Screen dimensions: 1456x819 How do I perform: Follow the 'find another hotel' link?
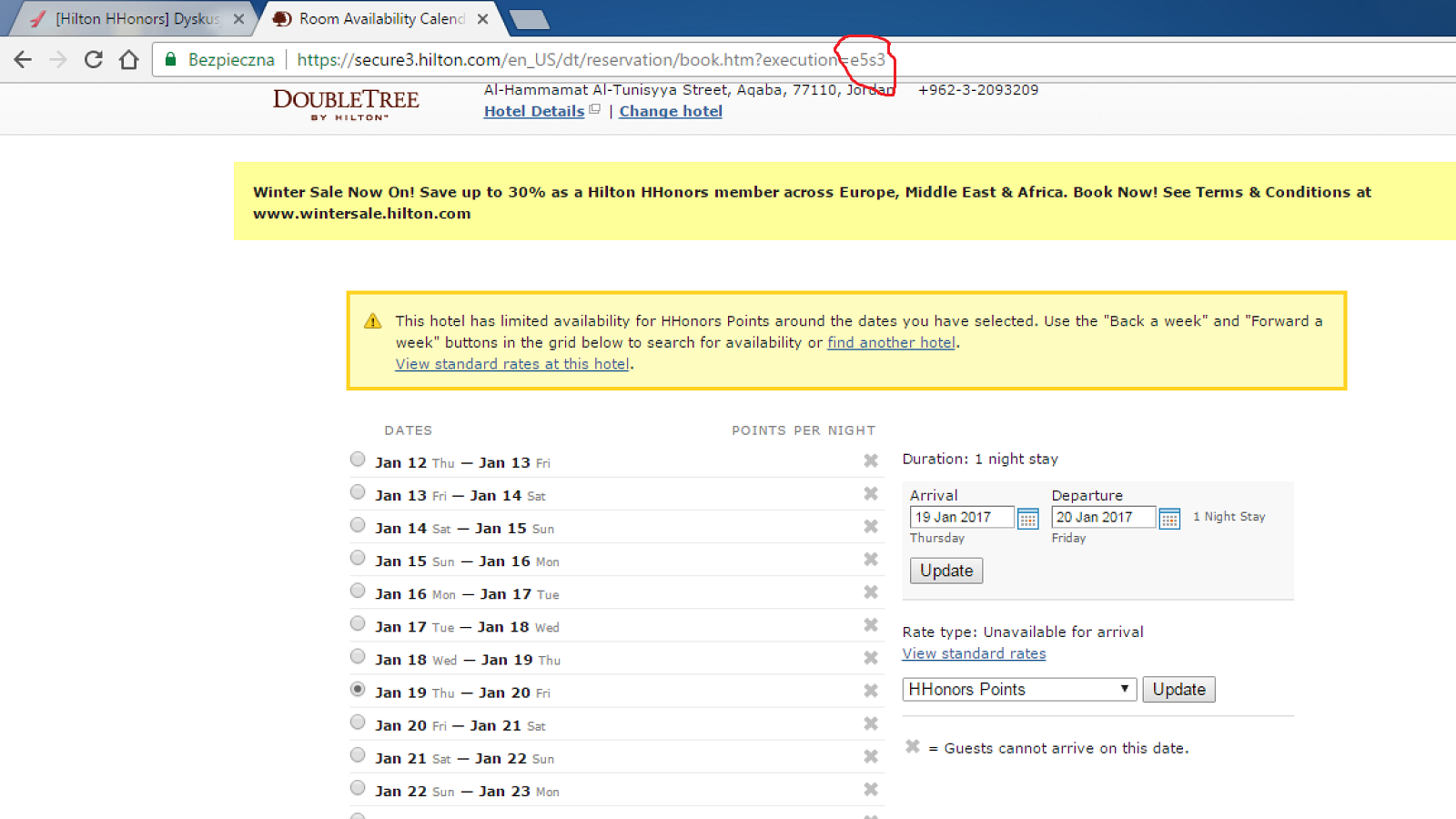[891, 343]
